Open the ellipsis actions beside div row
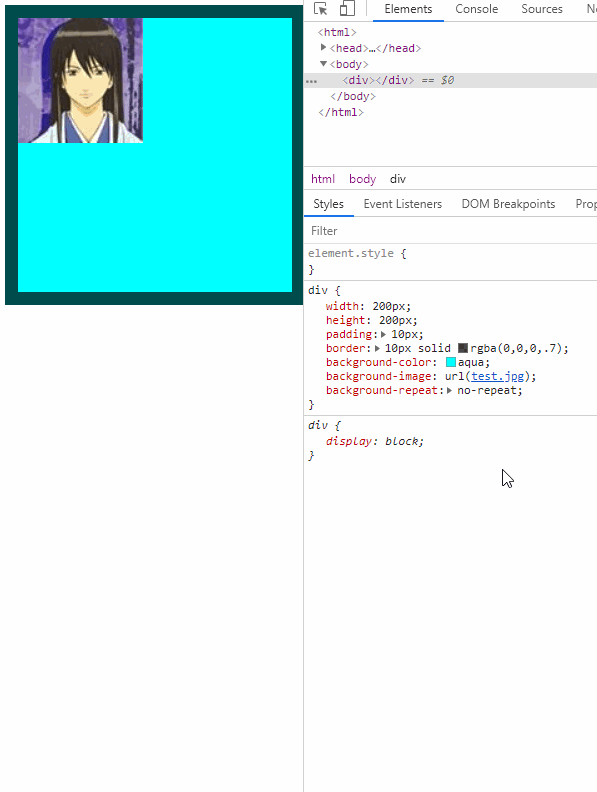 point(311,81)
